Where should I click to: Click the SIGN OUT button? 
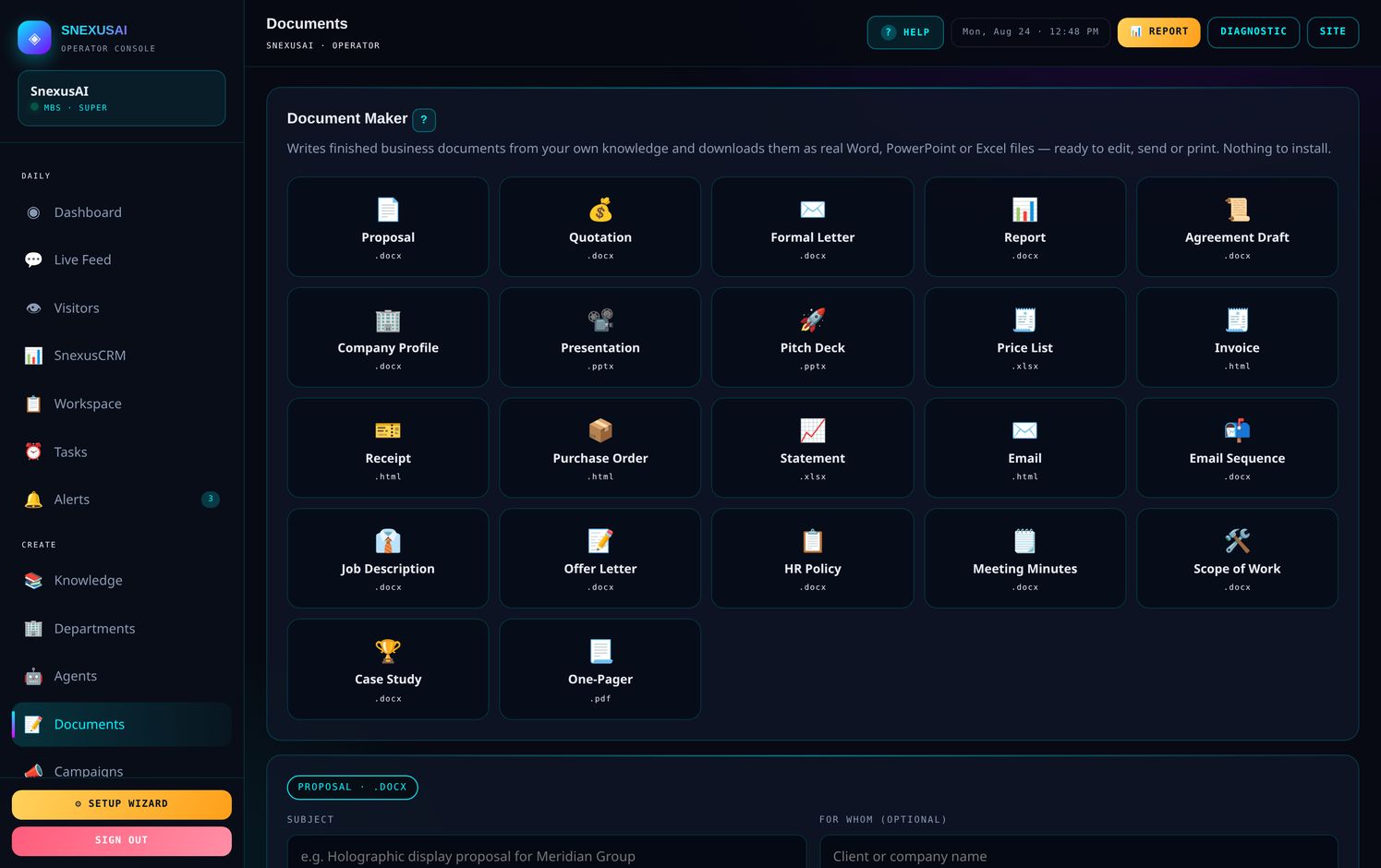(122, 840)
